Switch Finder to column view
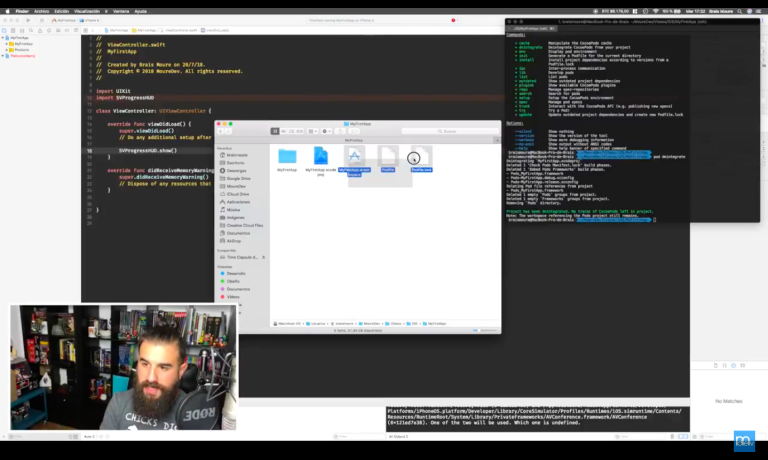The image size is (768, 460). tap(291, 131)
